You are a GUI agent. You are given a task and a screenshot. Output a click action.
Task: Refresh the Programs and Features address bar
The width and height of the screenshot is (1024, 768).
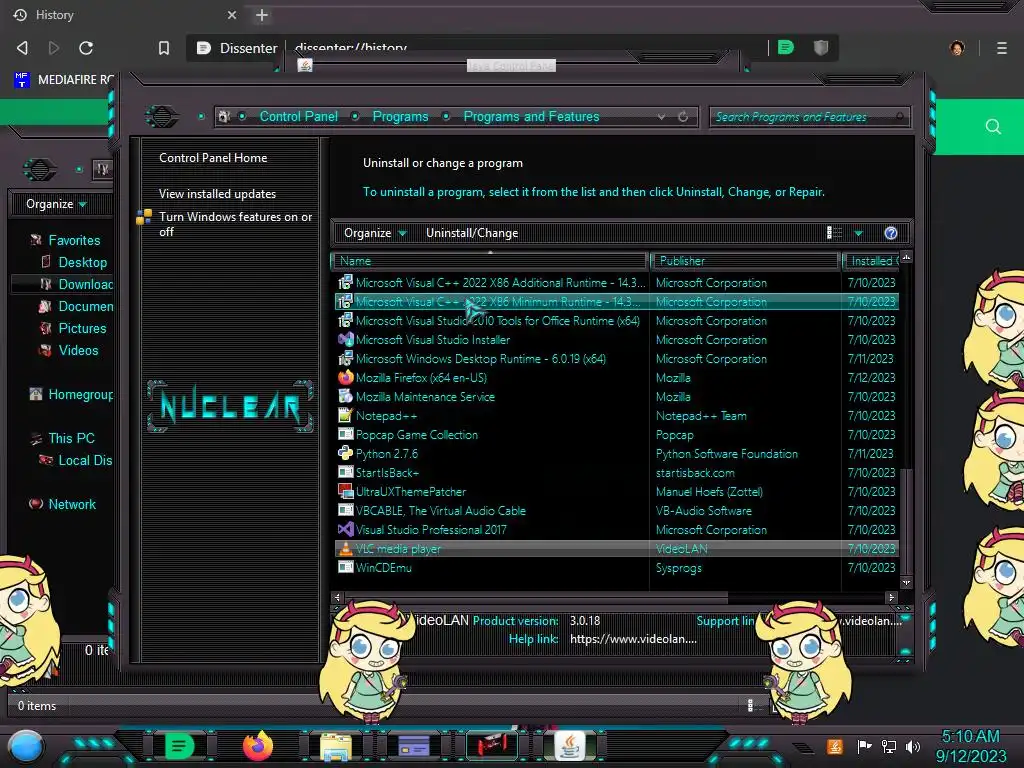[683, 117]
